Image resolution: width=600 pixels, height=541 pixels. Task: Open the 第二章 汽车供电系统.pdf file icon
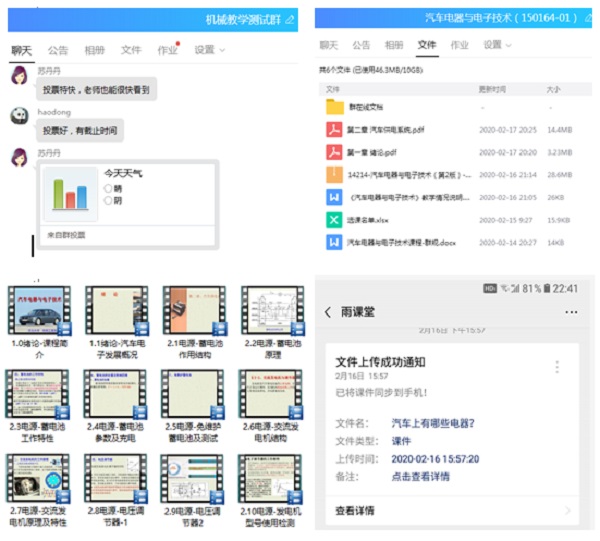point(334,130)
